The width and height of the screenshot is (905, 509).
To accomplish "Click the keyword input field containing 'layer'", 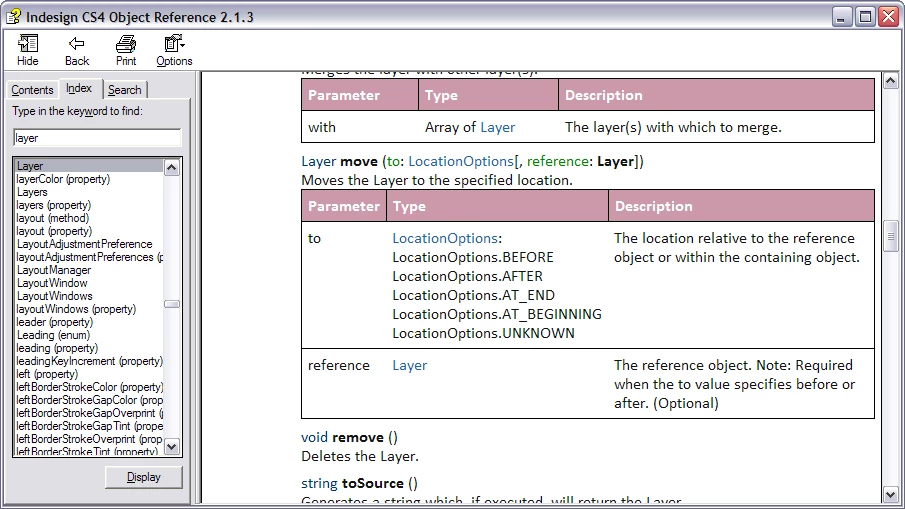I will [97, 138].
